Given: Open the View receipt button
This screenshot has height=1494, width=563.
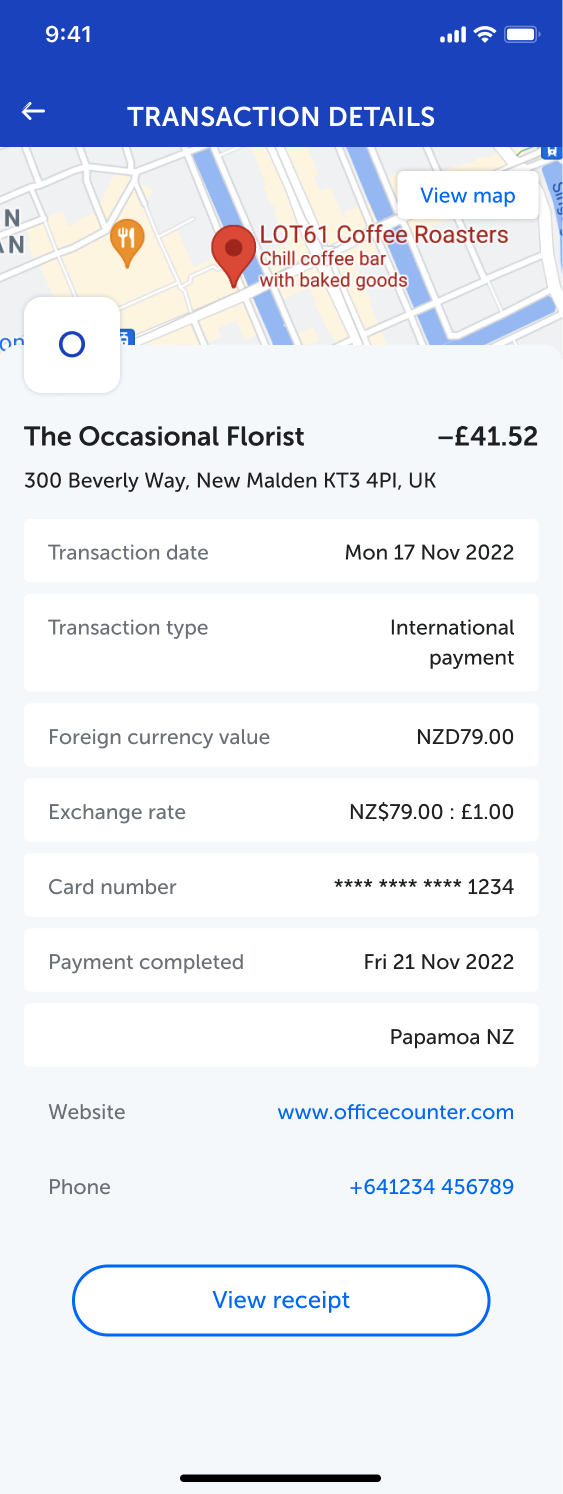Looking at the screenshot, I should (x=281, y=1300).
